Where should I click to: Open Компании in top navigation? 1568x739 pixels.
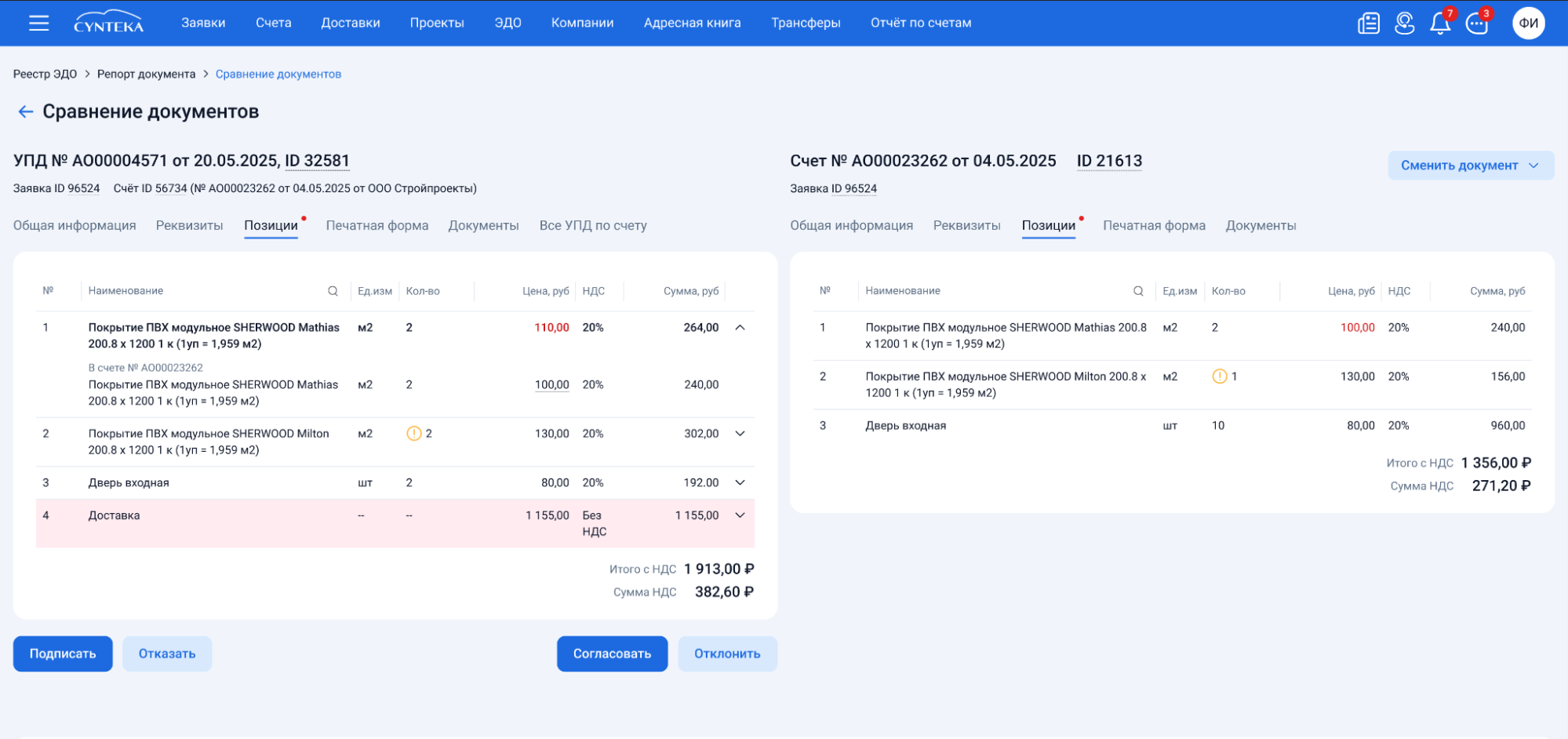click(582, 23)
